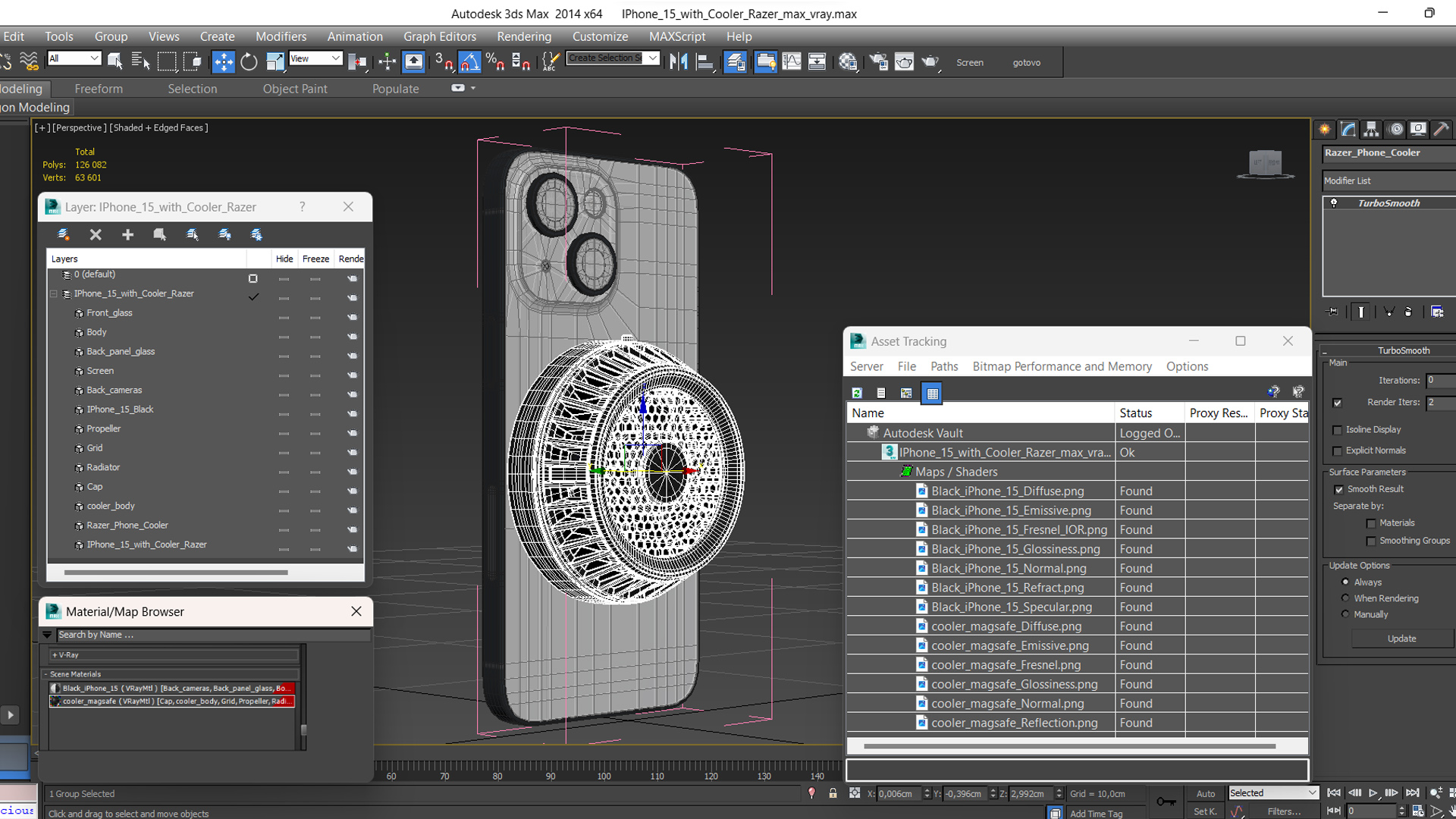Screen dimensions: 1456x819
Task: Select the TurboSmooth modifier in stack
Action: pos(1389,203)
